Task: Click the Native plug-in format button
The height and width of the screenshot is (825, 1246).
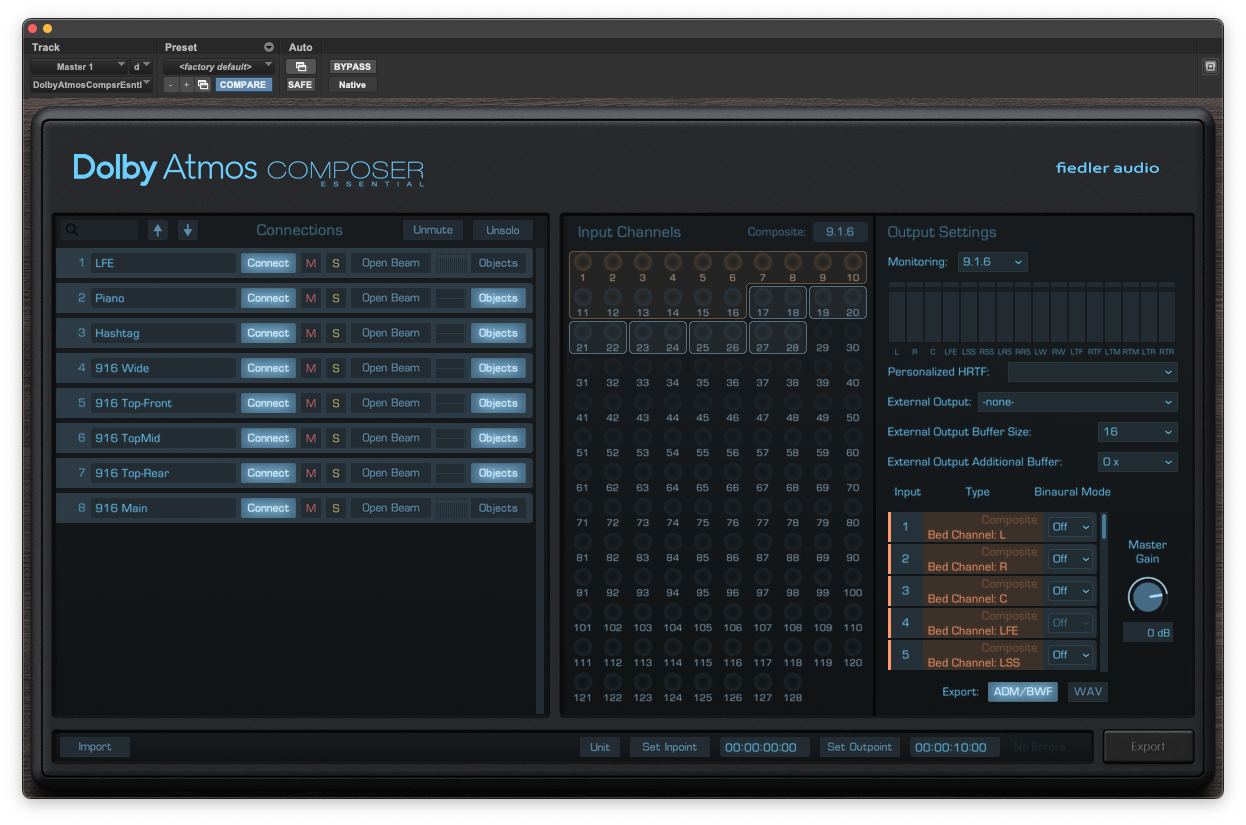Action: click(x=352, y=85)
